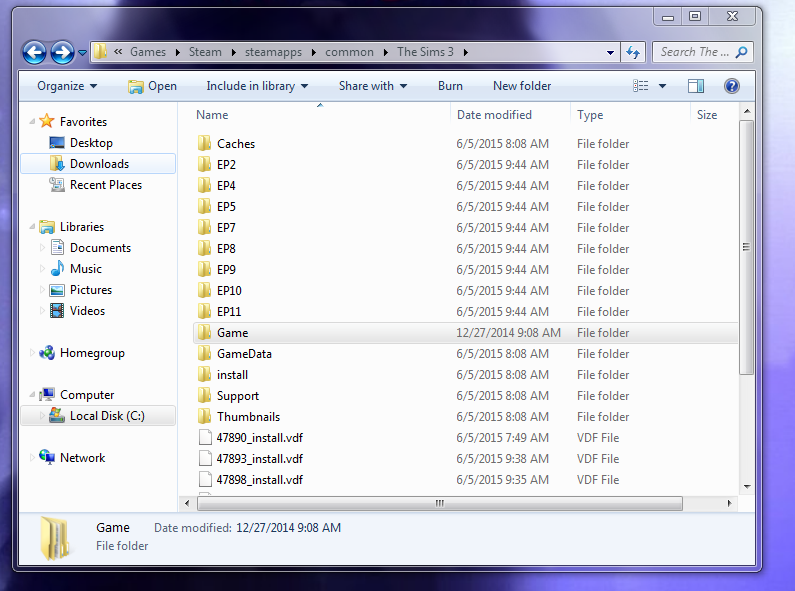Viewport: 795px width, 591px height.
Task: Refresh the folder view button
Action: tap(633, 52)
